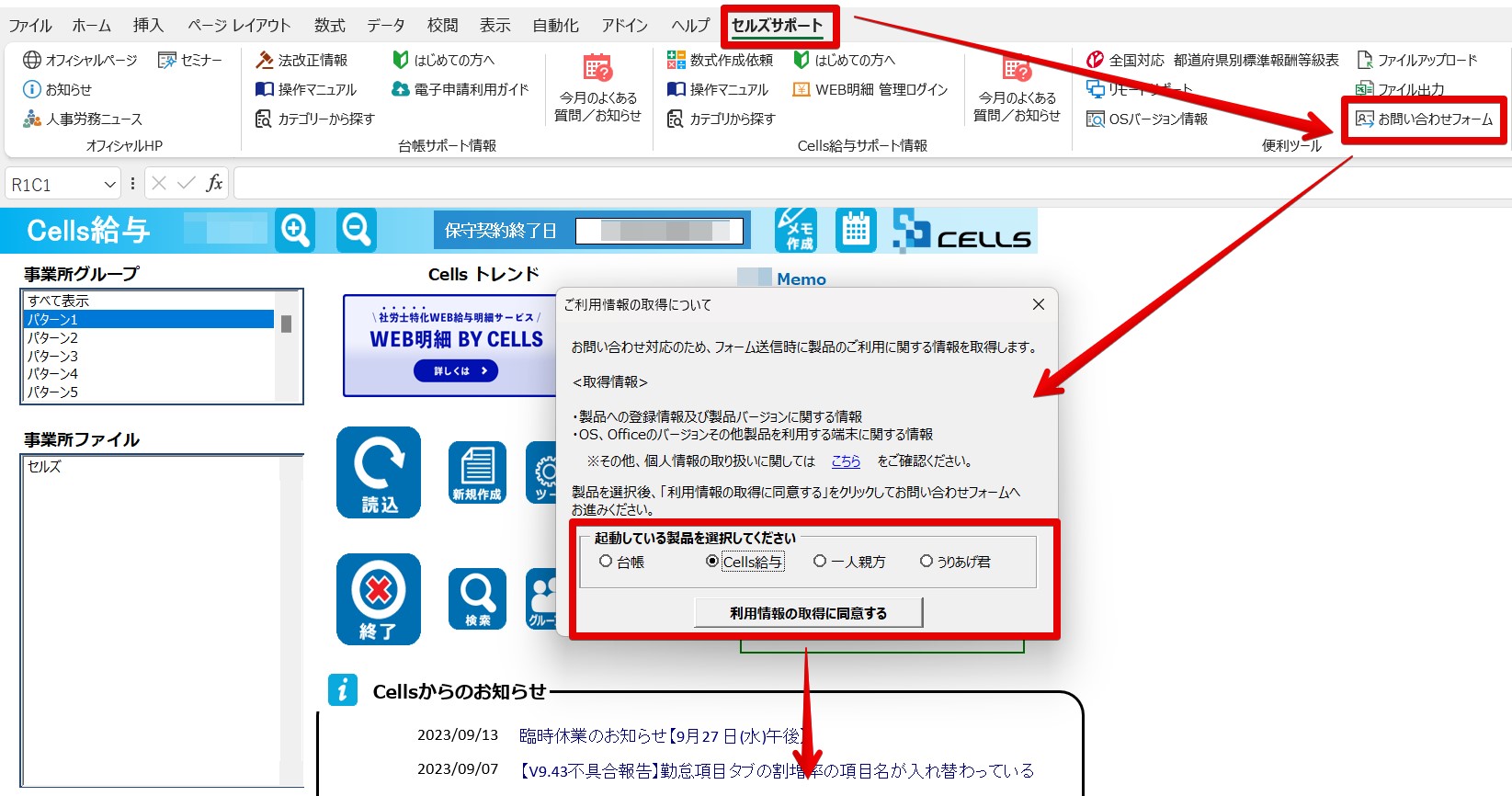Open the 数式 tab
This screenshot has height=796, width=1512.
pyautogui.click(x=330, y=26)
